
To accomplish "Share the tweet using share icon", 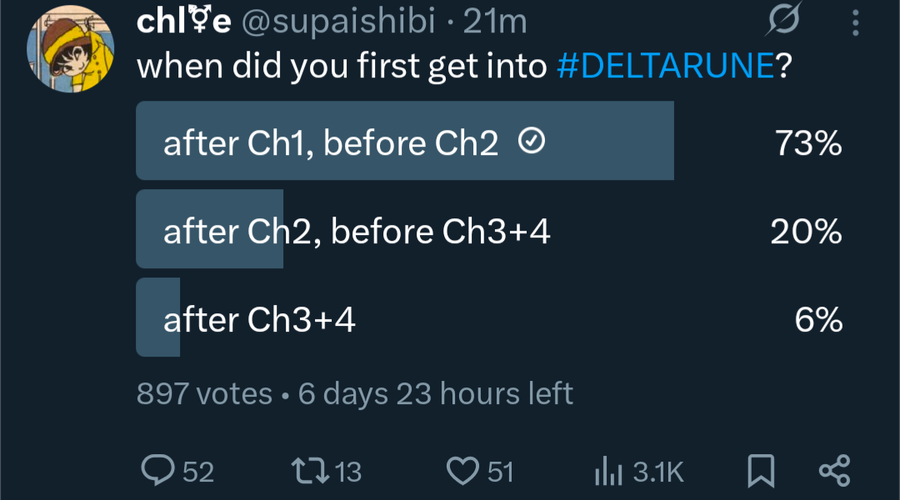I will pos(835,471).
